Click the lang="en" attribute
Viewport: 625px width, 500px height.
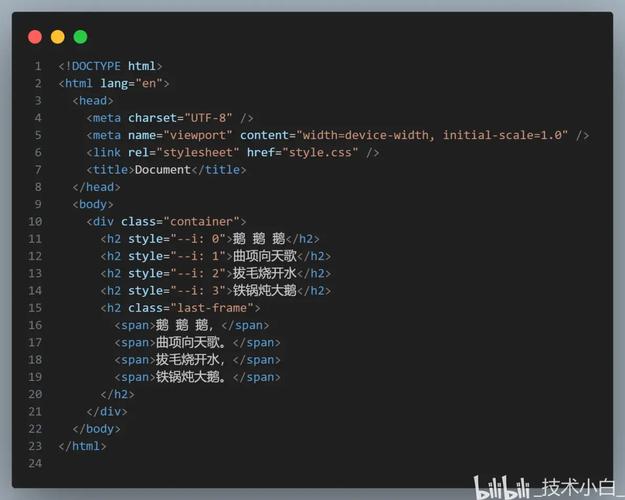coord(131,83)
